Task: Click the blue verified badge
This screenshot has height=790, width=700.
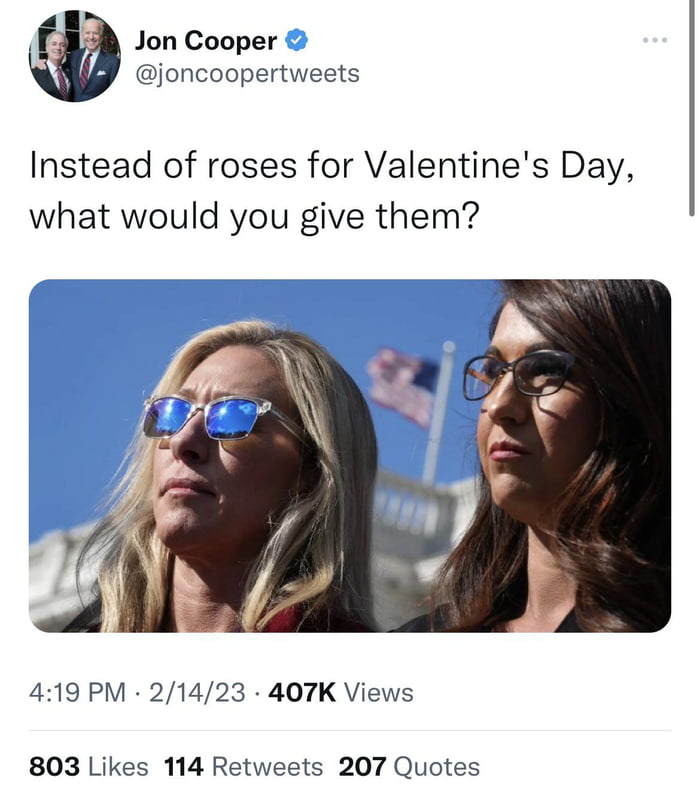Action: coord(297,41)
